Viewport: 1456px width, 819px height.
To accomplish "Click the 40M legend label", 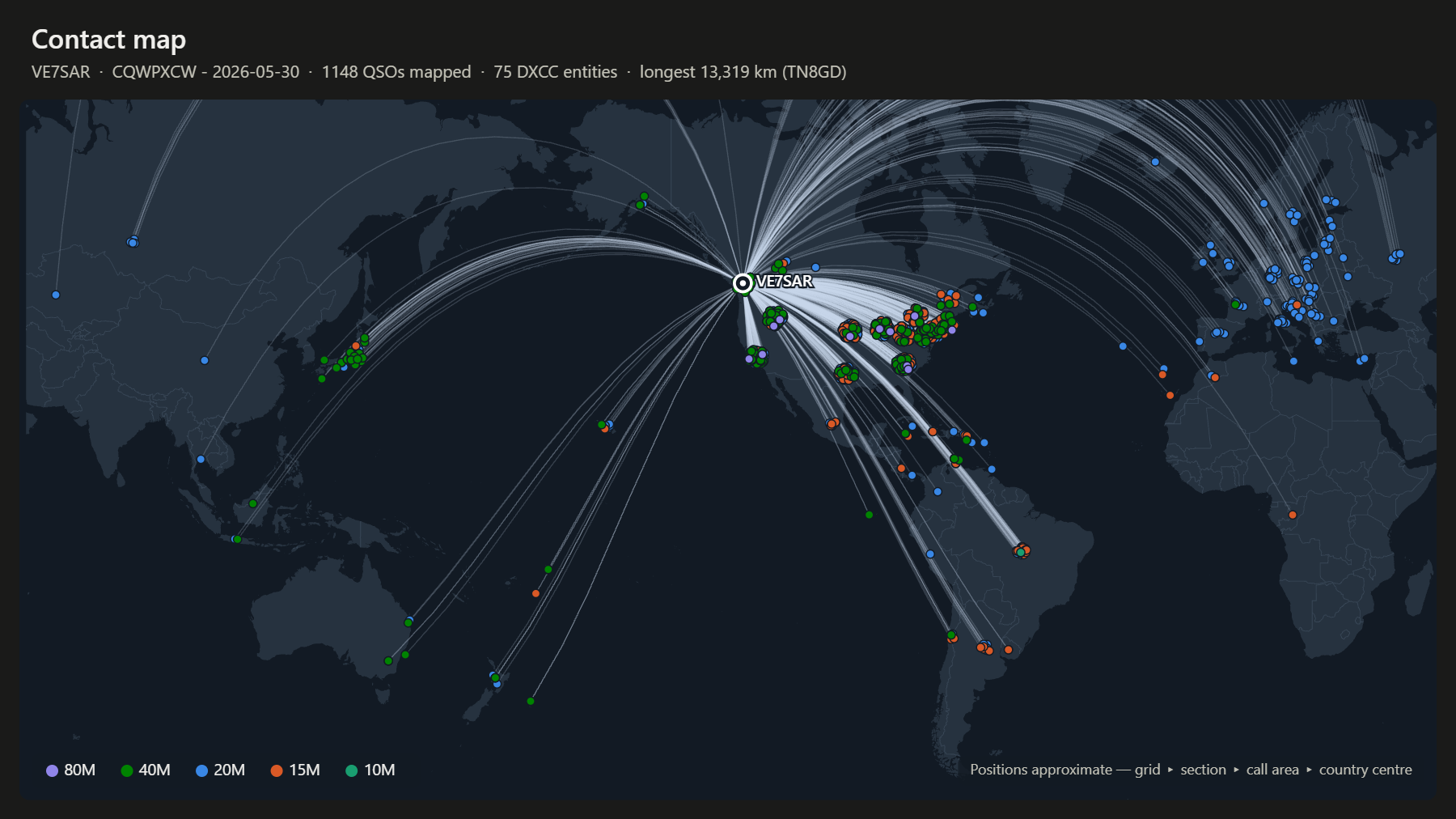I will pos(154,770).
